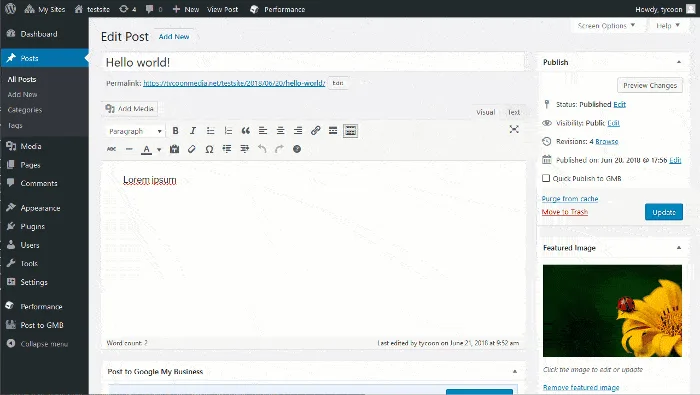Open the WordPress logo menu
Screen dimensions: 700x395
pyautogui.click(x=10, y=9)
